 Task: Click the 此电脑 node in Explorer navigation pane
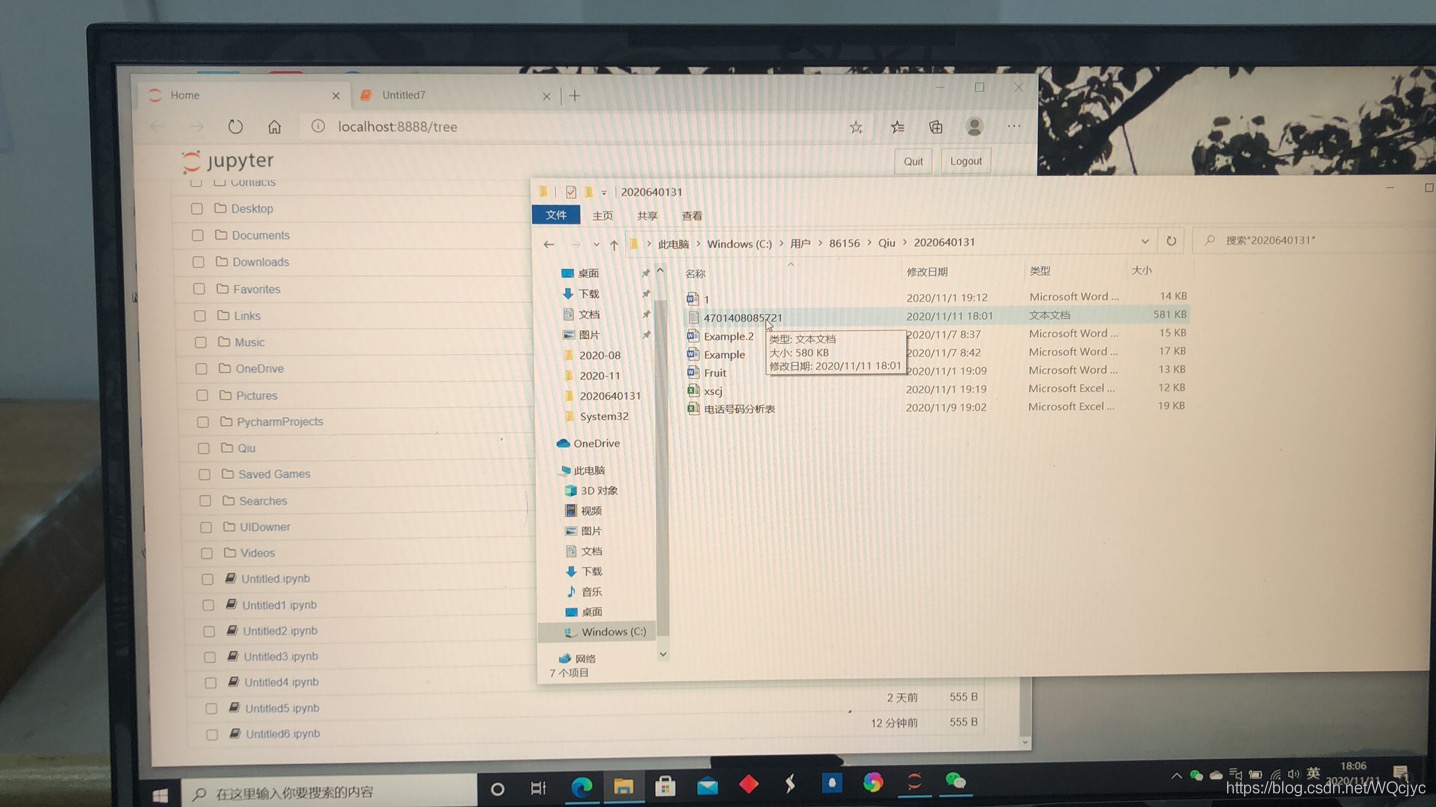coord(582,470)
